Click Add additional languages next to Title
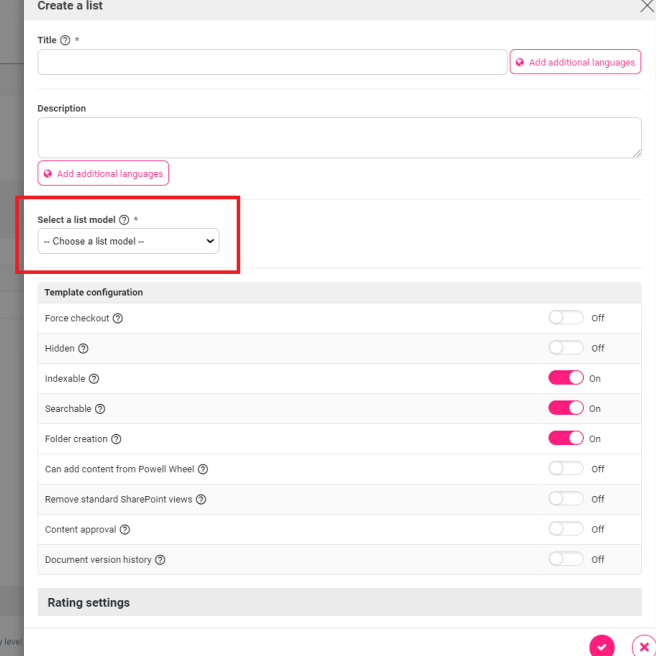The image size is (656, 656). (x=575, y=62)
